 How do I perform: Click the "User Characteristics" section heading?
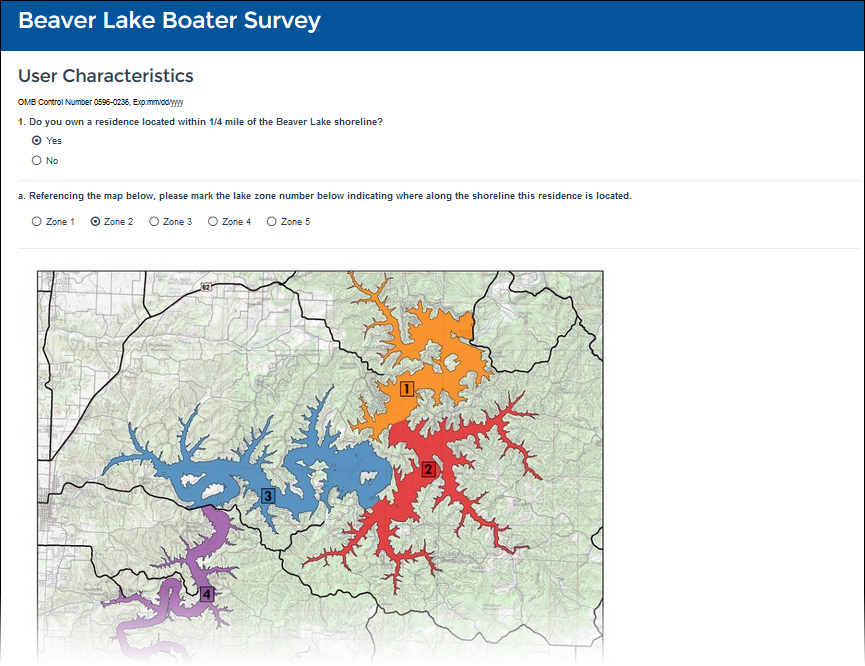pos(106,76)
